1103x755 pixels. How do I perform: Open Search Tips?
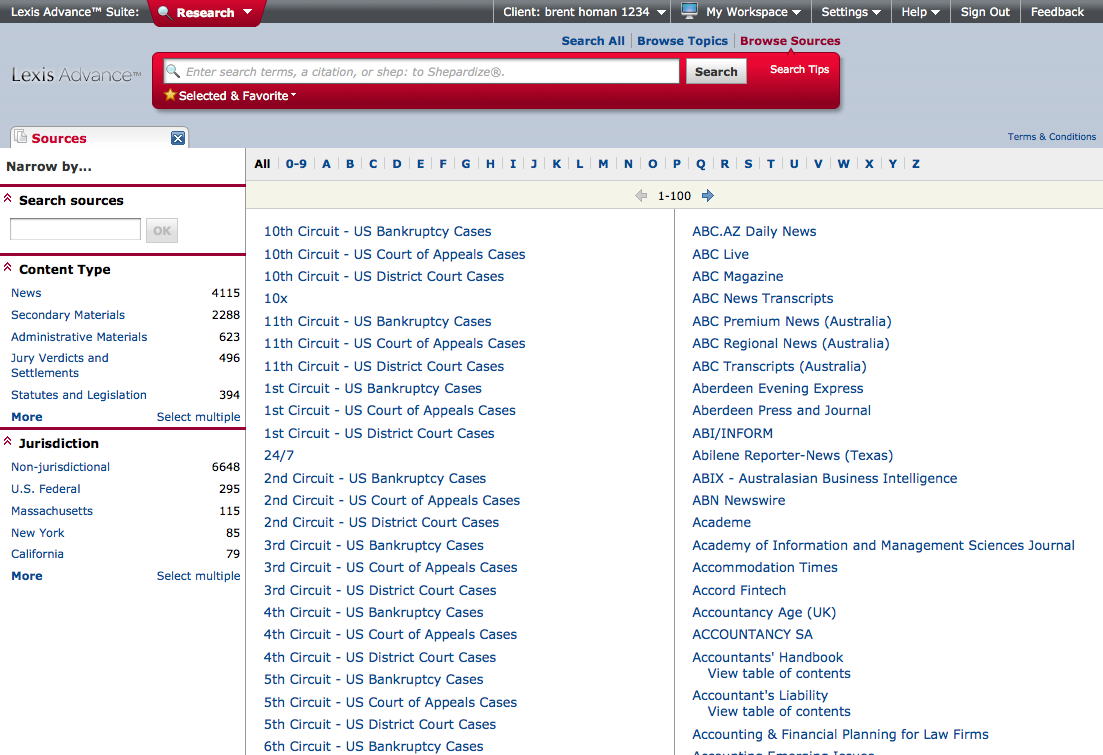799,69
